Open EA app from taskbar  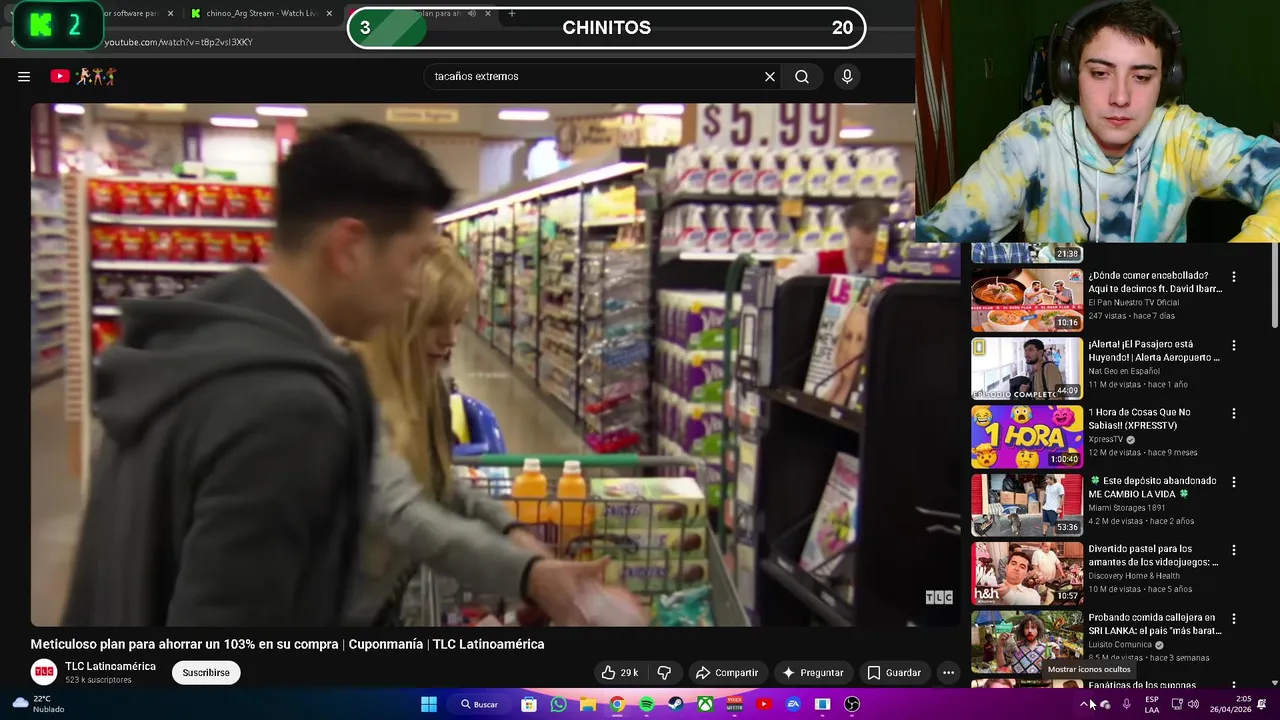(x=793, y=704)
